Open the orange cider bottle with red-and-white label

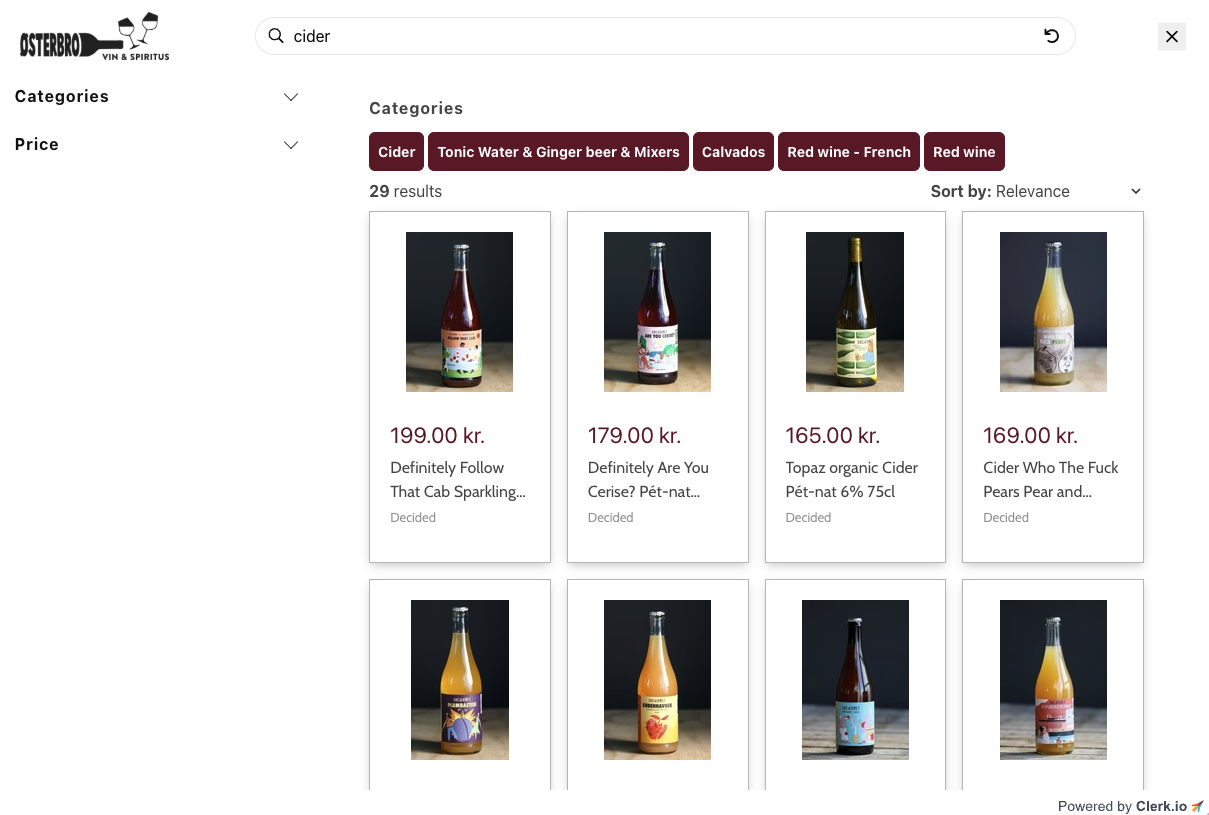coord(1053,680)
